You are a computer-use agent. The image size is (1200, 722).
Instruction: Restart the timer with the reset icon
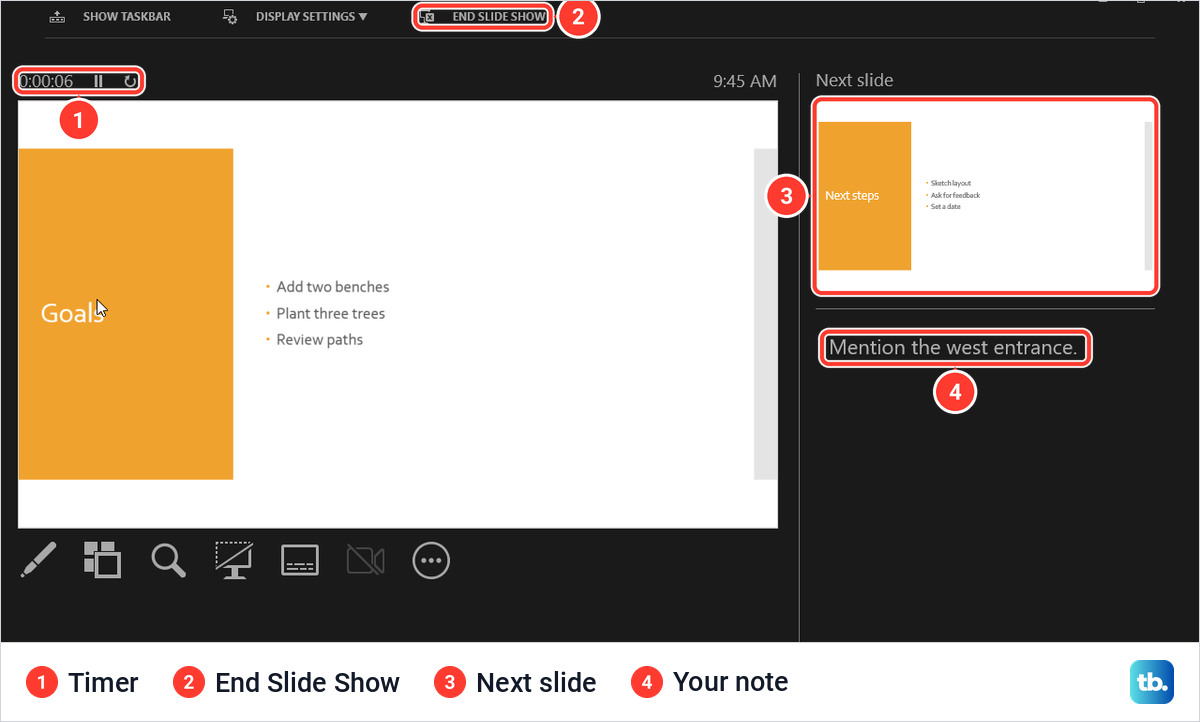(x=130, y=81)
